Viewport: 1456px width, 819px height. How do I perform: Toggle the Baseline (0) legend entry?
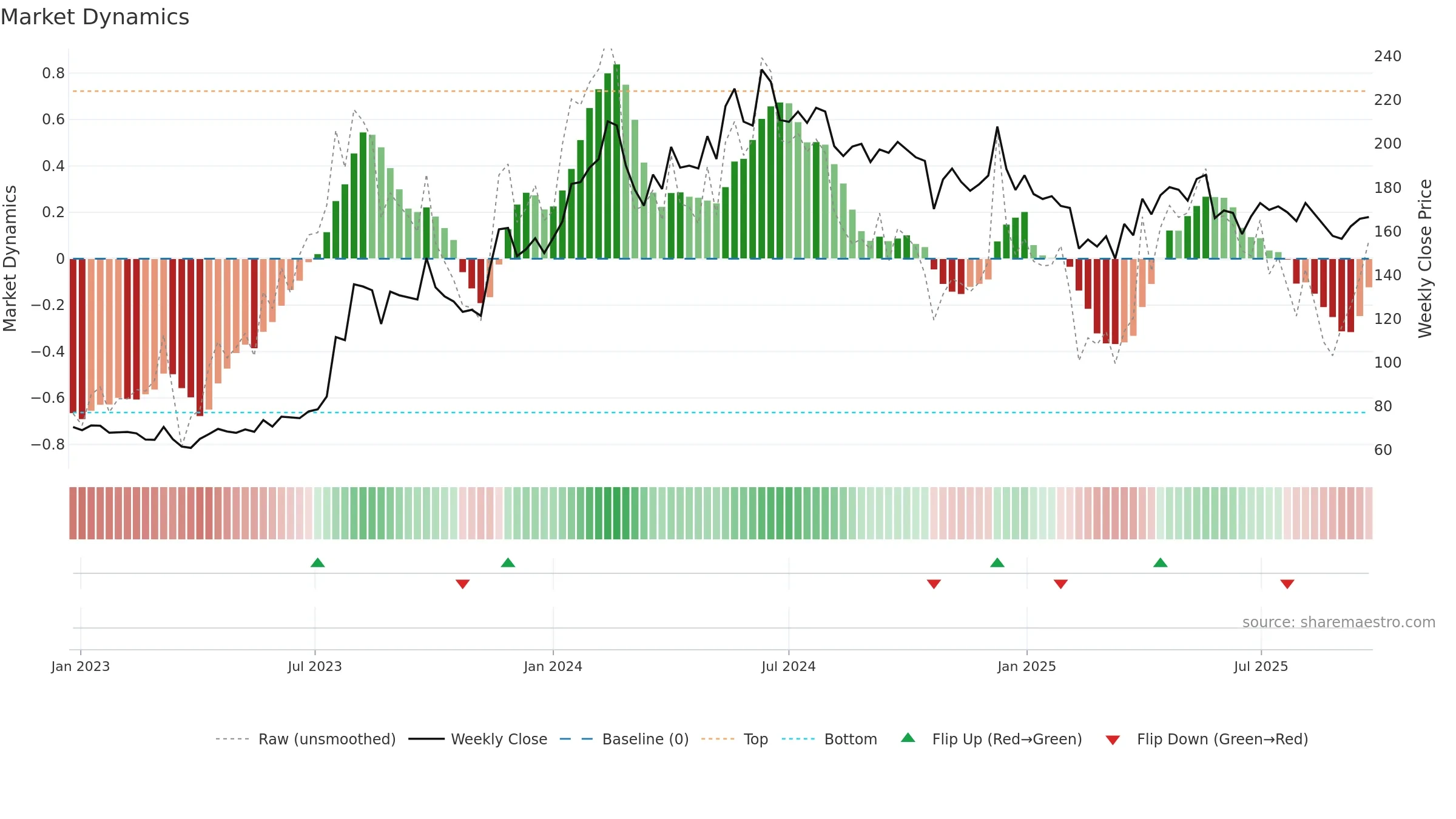tap(624, 739)
